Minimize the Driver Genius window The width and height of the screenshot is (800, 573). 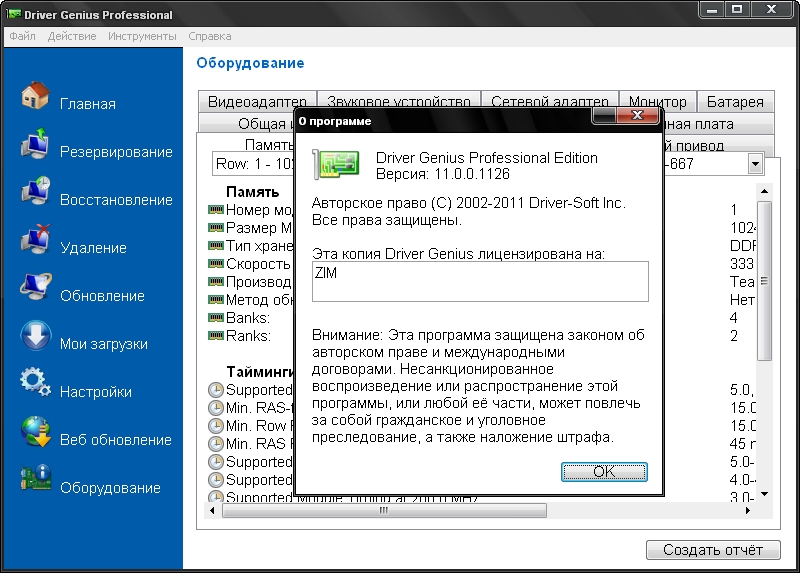713,10
